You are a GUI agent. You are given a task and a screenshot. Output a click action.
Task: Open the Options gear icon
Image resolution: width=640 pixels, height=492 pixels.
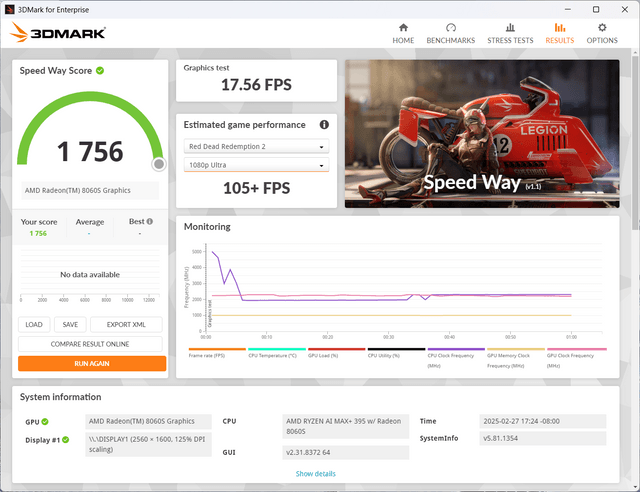[x=602, y=27]
